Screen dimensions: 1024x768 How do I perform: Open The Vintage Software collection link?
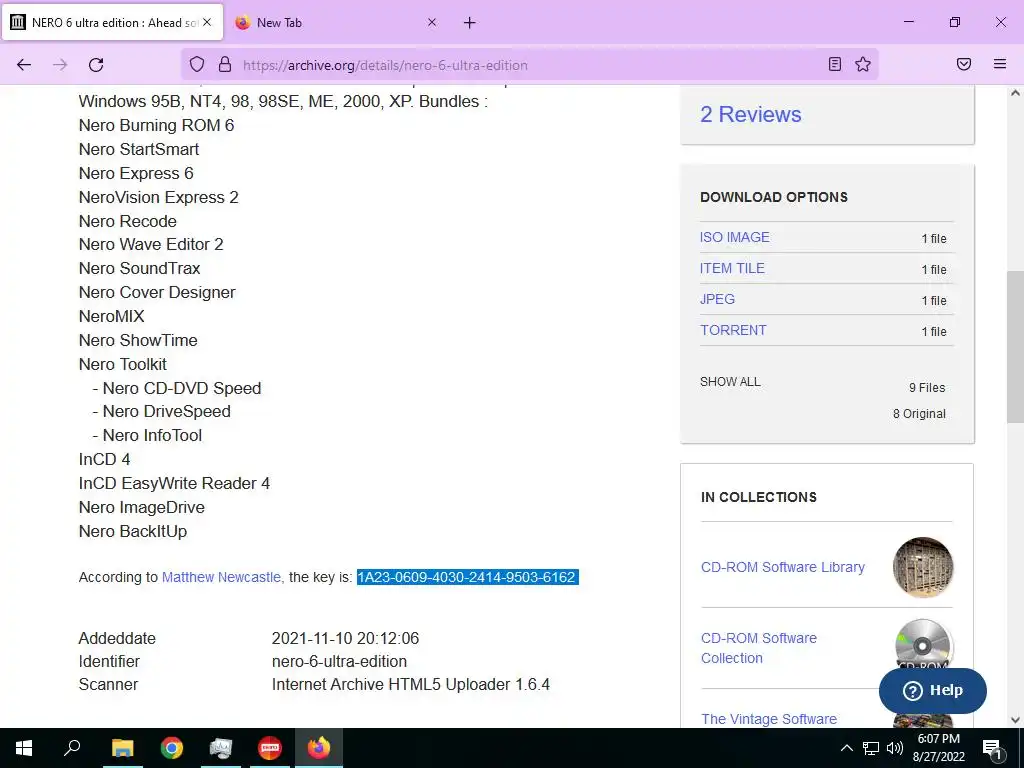pos(769,719)
